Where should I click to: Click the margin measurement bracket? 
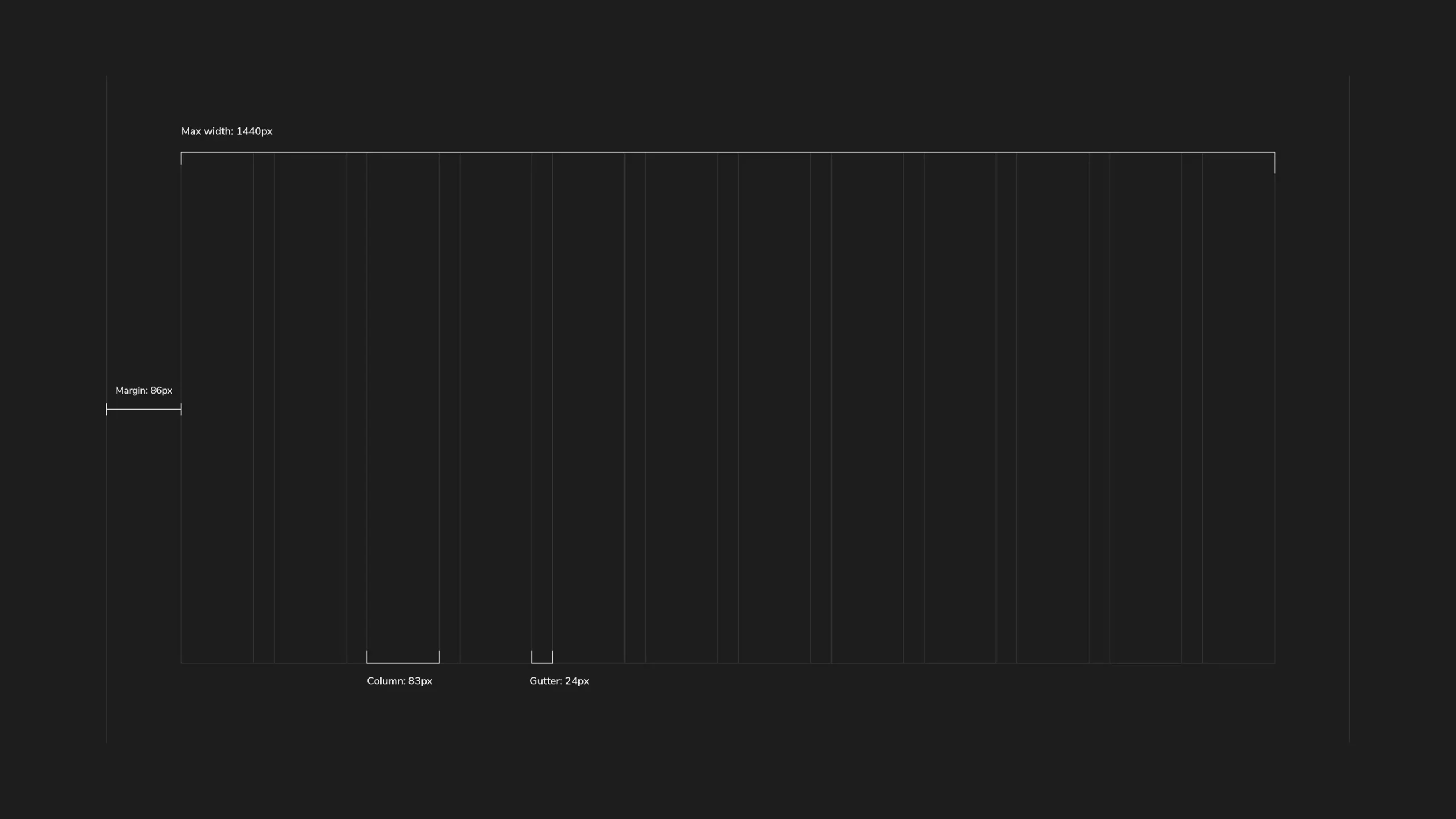click(144, 409)
